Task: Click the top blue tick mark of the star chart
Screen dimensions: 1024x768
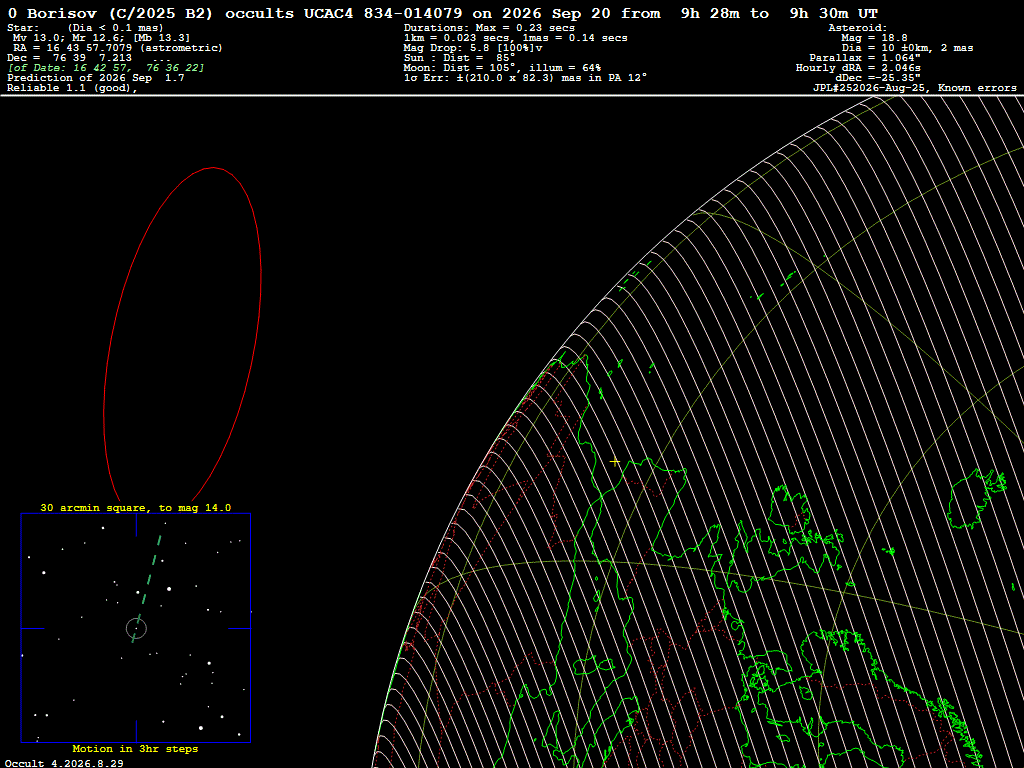Action: tap(136, 525)
